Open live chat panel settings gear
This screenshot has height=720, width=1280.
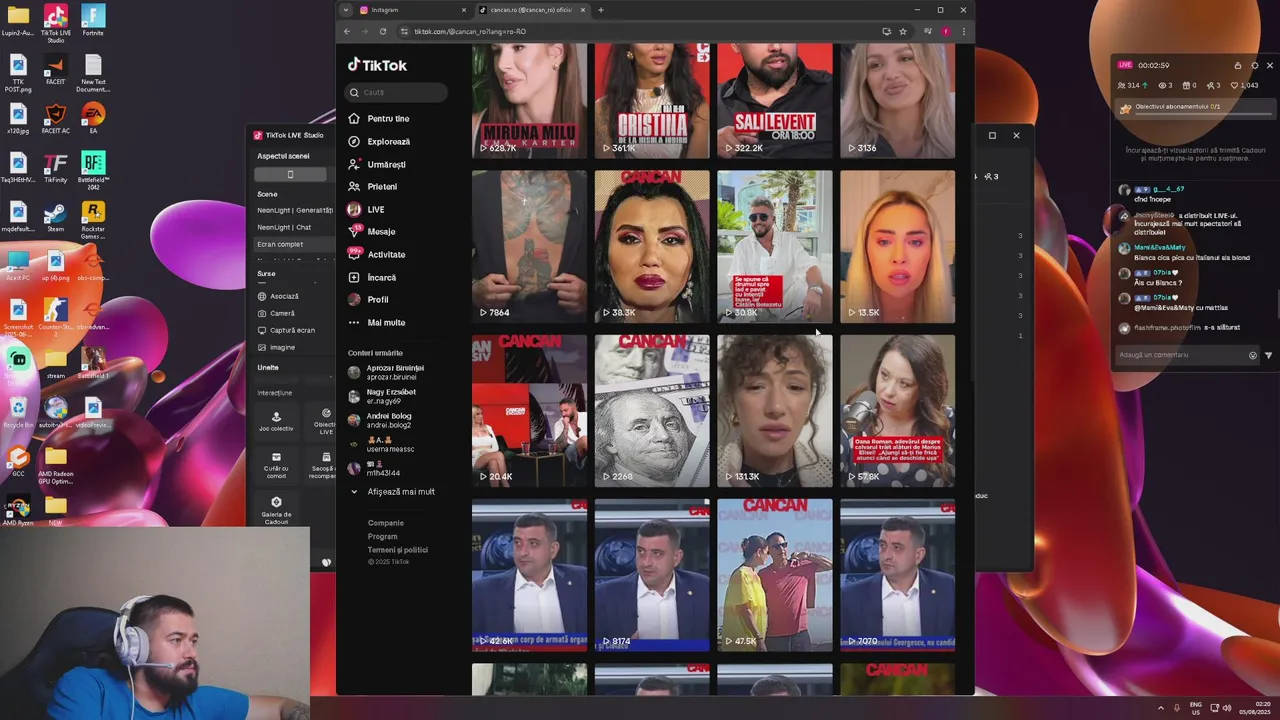click(1255, 65)
